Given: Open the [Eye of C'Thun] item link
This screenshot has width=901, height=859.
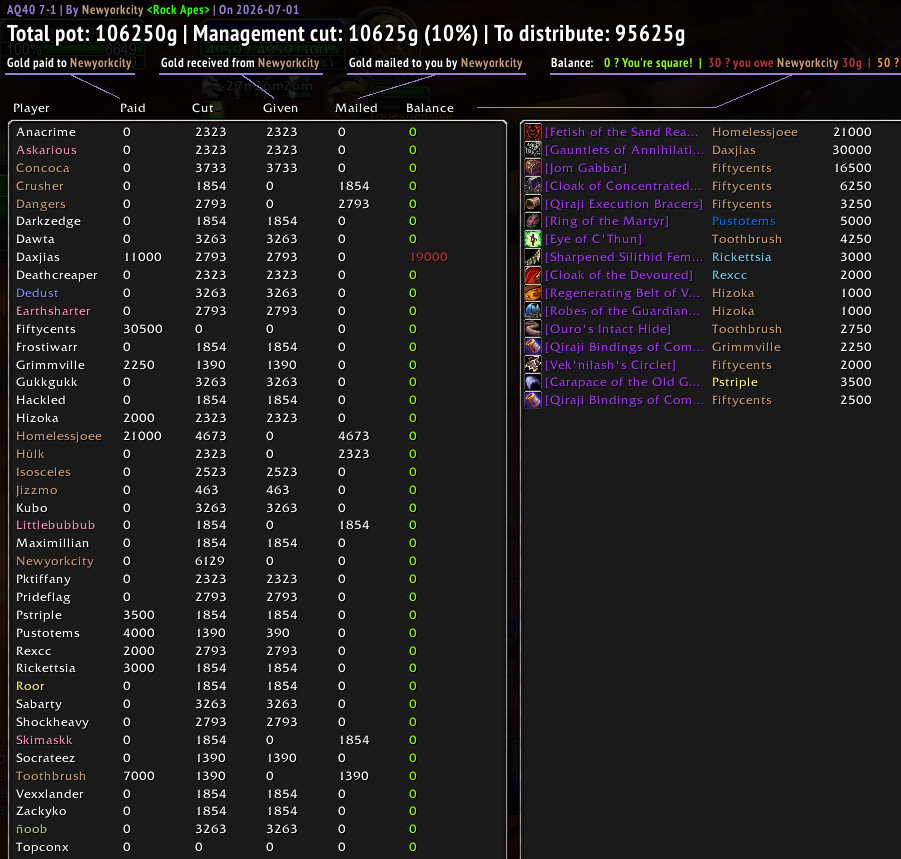Looking at the screenshot, I should pyautogui.click(x=594, y=239).
